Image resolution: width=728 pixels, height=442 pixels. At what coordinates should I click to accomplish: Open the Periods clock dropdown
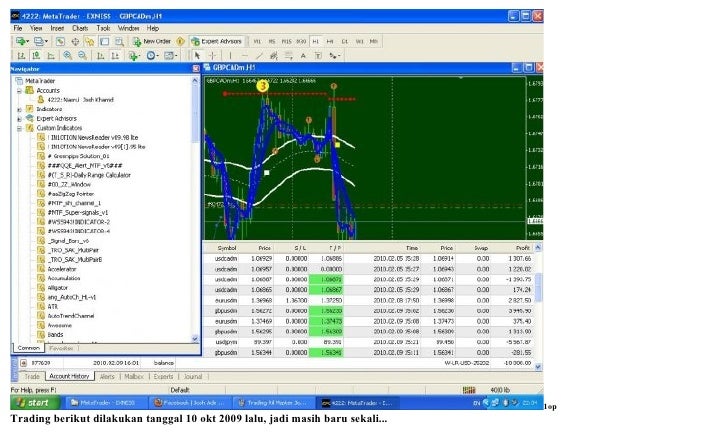pos(152,56)
